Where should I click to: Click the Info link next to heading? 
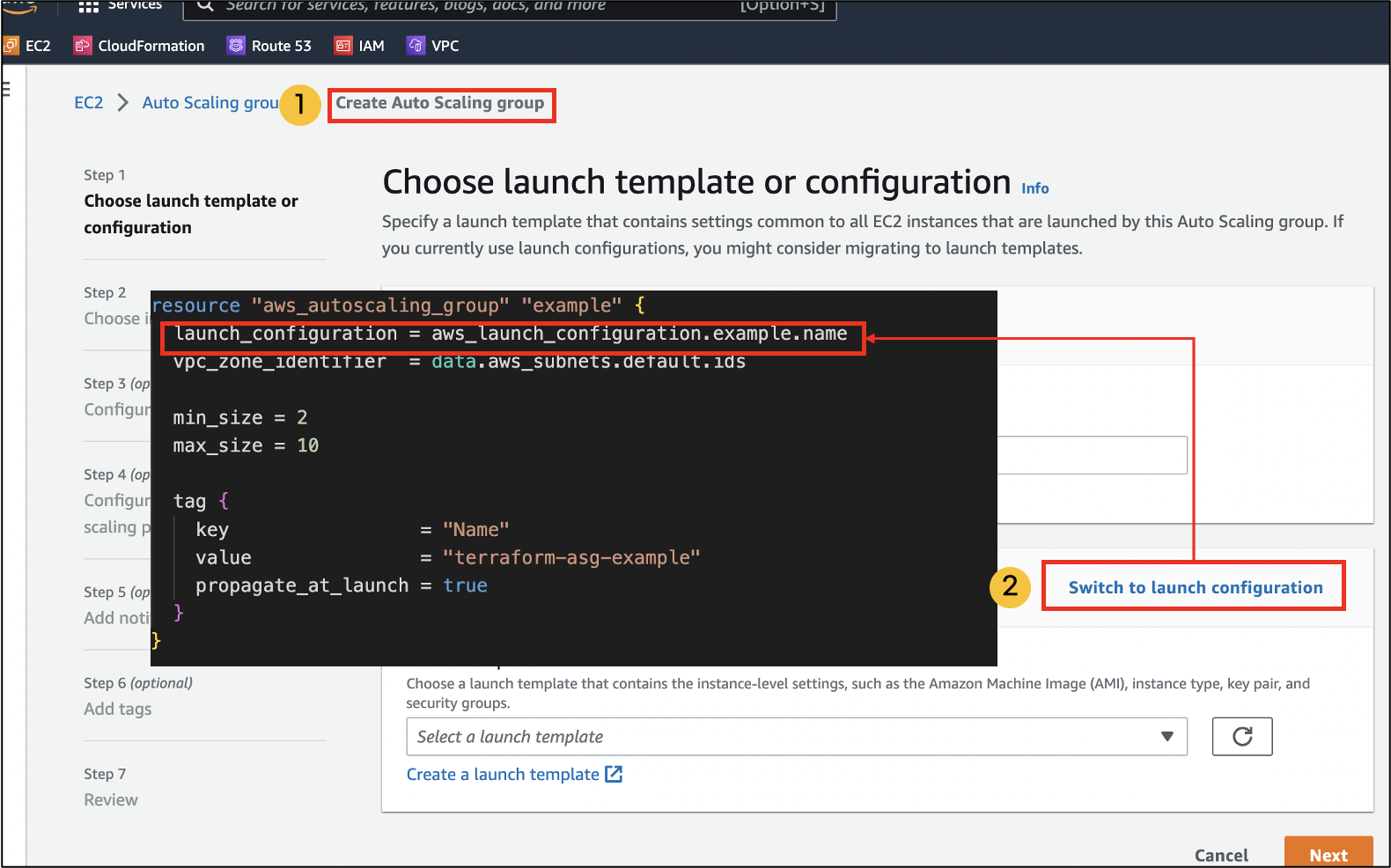pyautogui.click(x=1035, y=188)
